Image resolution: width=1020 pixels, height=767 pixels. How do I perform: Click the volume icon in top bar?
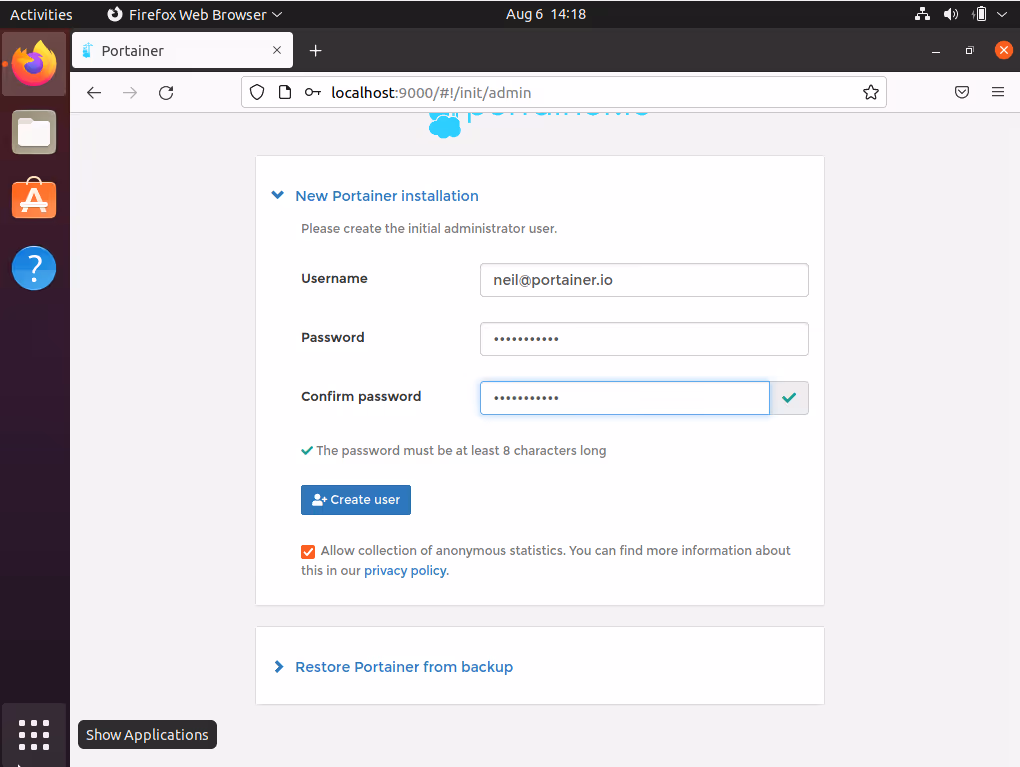[951, 14]
